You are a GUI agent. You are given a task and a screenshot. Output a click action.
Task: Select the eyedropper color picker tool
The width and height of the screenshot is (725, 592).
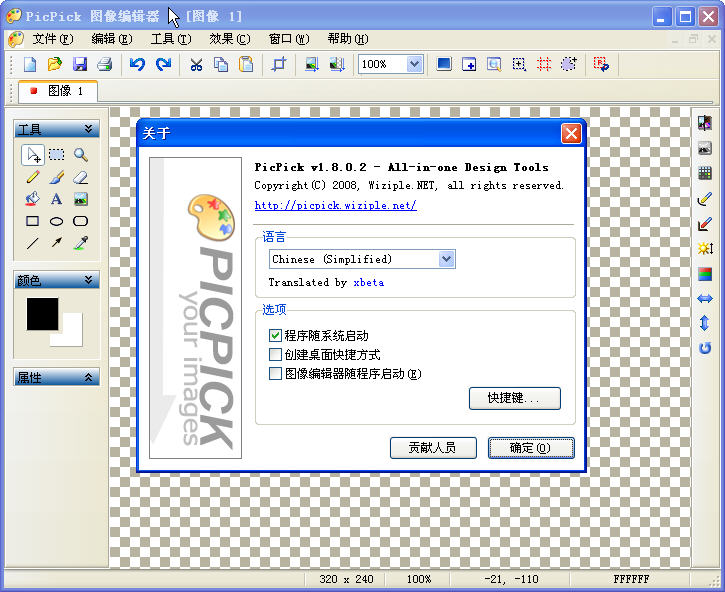pyautogui.click(x=81, y=243)
